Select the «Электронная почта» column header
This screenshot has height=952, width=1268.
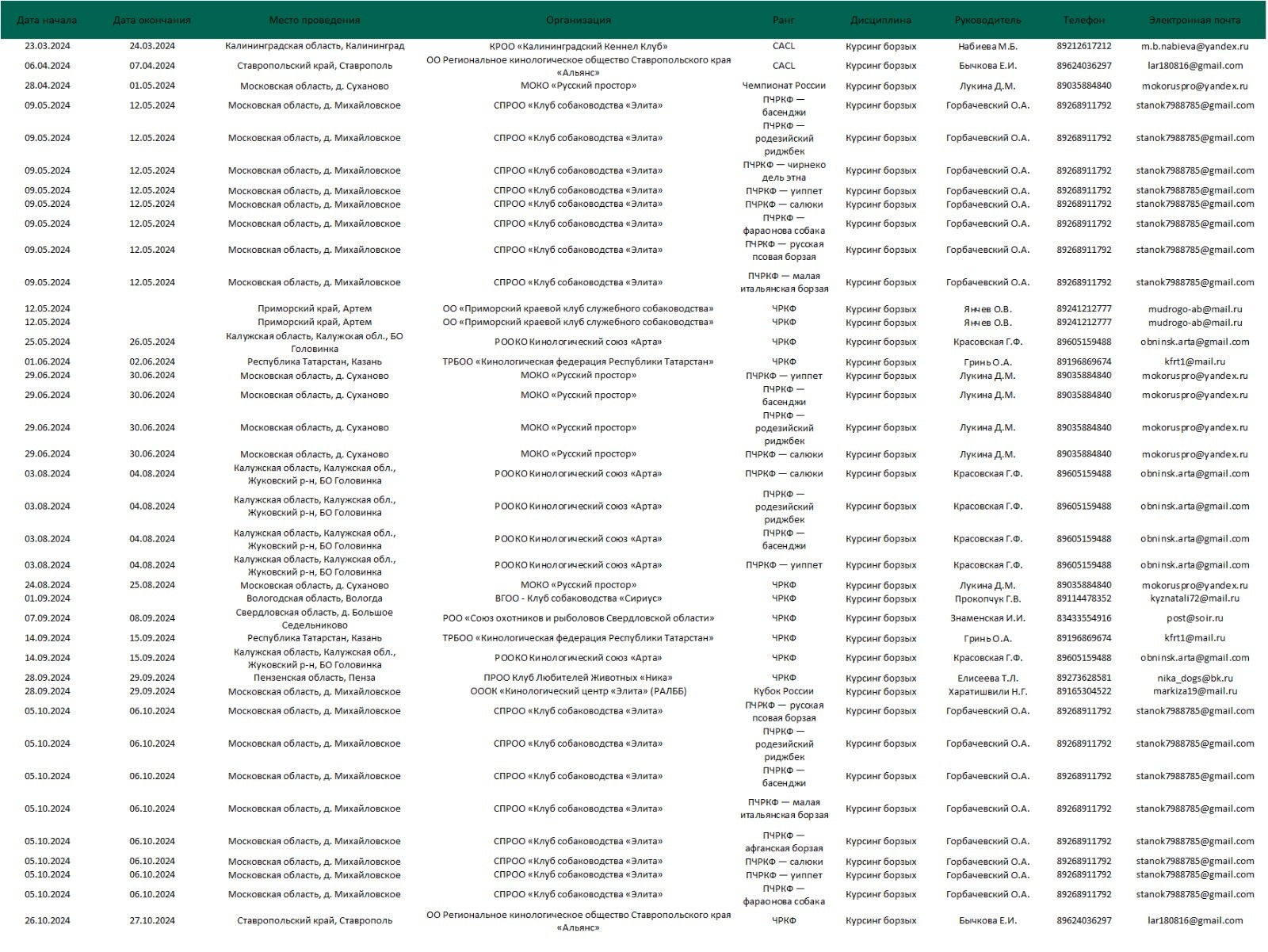(x=1195, y=20)
